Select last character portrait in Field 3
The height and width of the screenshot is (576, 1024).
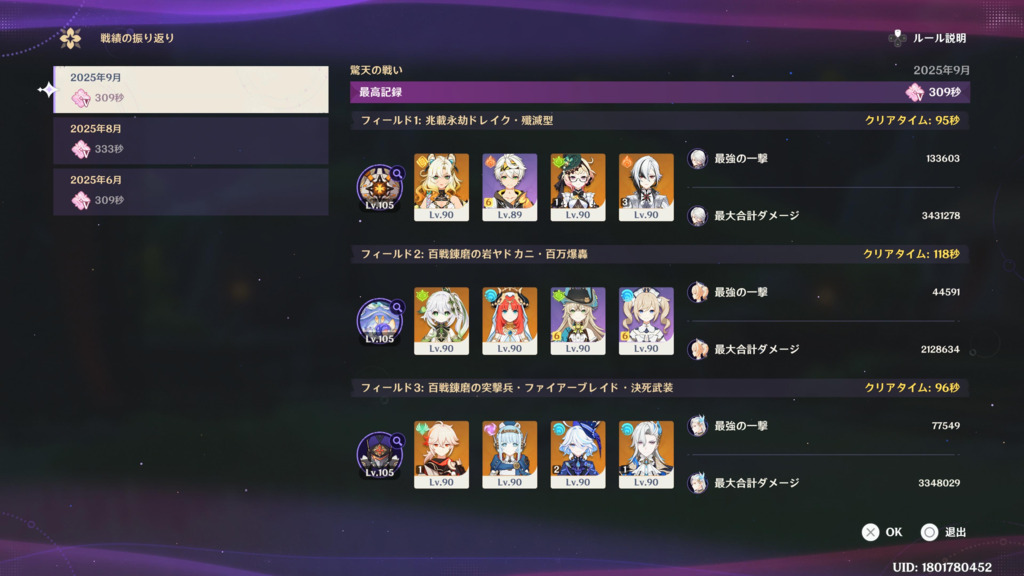(646, 455)
